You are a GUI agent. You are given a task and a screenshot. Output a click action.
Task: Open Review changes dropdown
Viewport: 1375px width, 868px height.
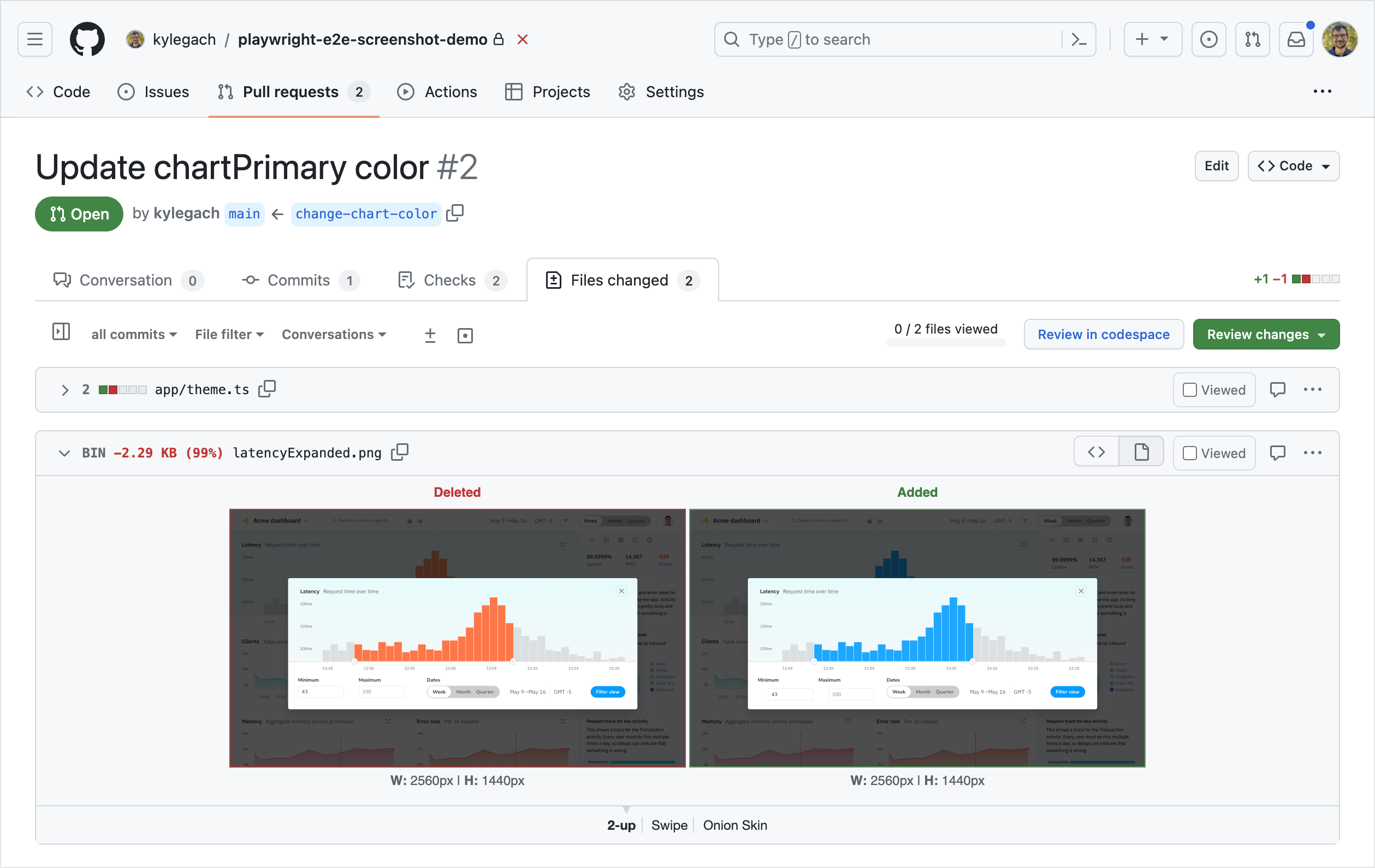point(1265,335)
